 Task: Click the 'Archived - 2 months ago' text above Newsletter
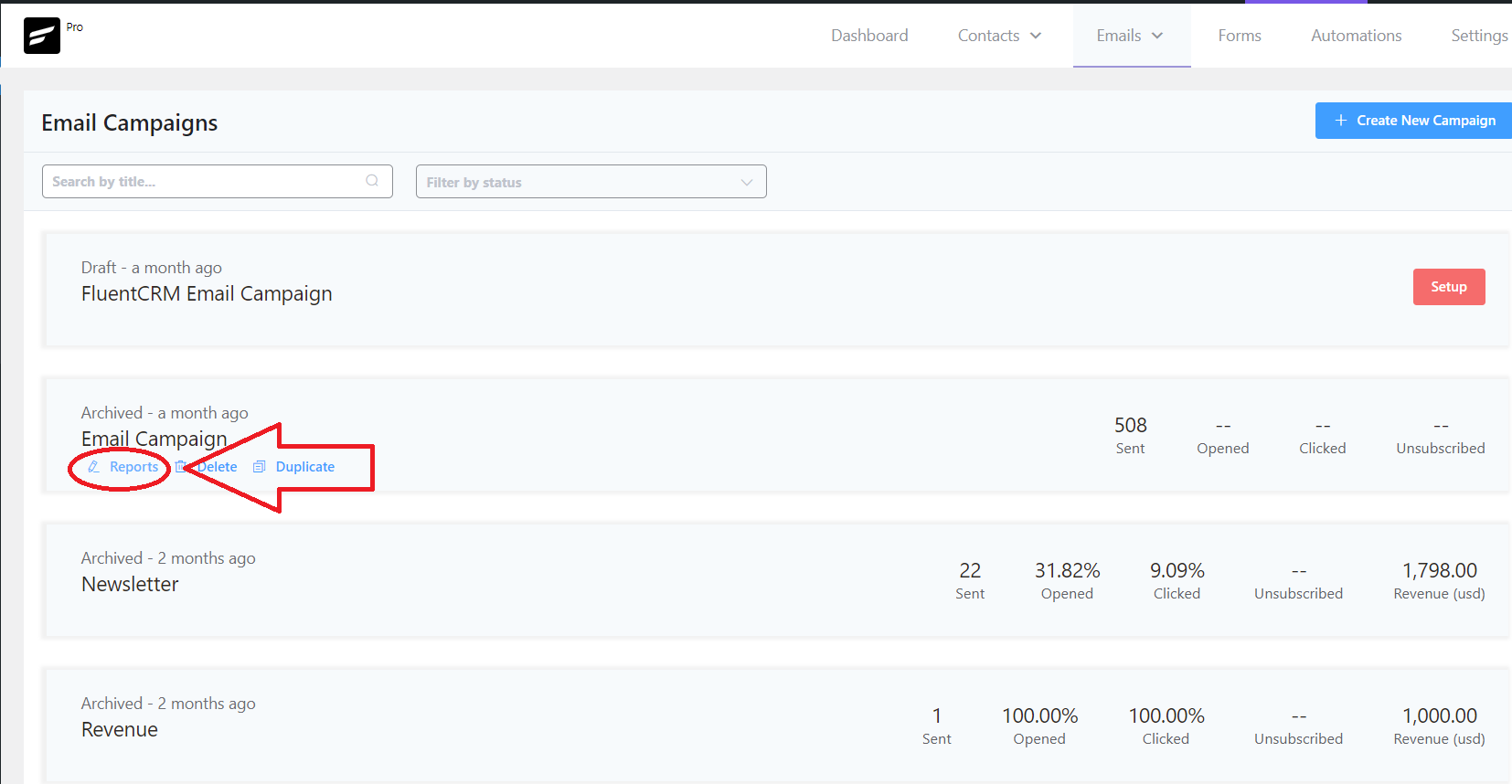(168, 558)
